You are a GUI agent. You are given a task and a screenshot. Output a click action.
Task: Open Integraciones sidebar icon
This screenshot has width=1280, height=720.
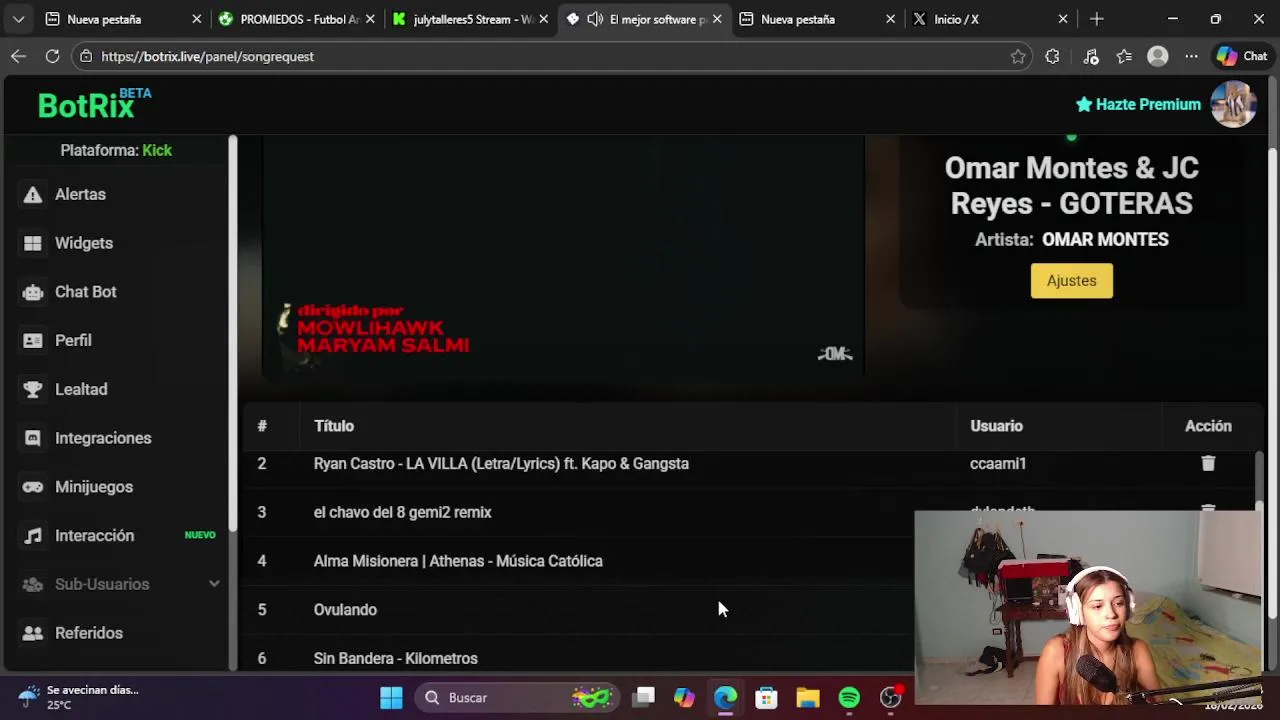[x=33, y=438]
